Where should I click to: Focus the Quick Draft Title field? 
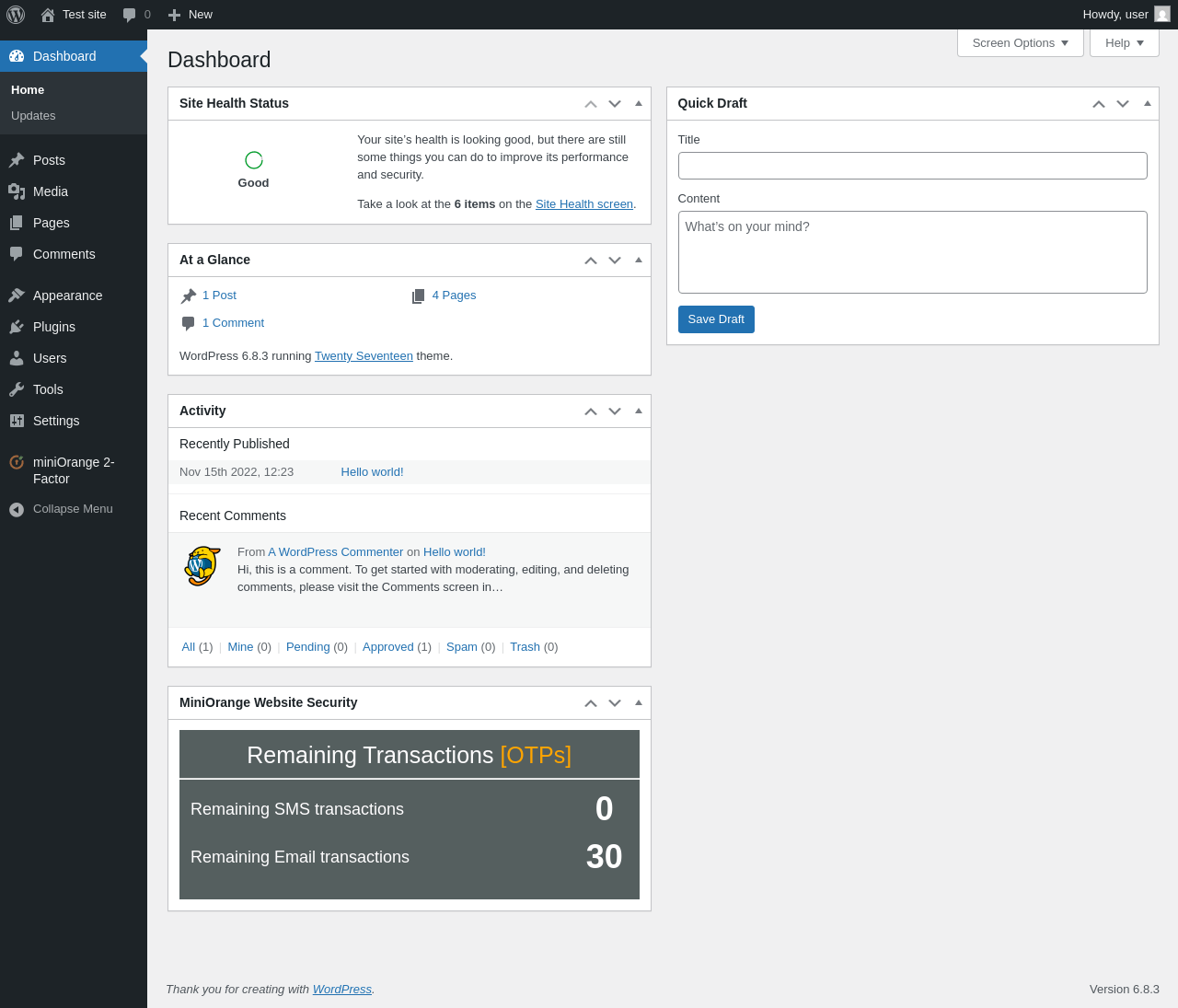913,166
